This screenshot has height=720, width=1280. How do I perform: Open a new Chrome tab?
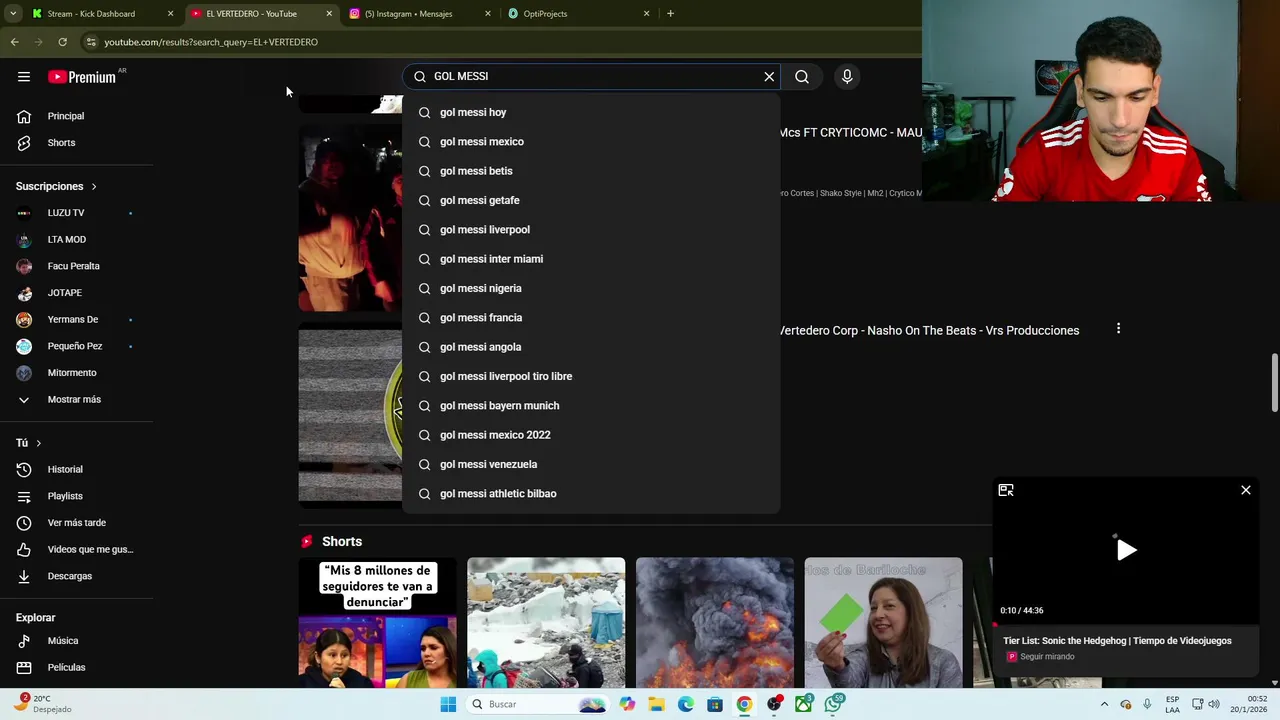[670, 14]
